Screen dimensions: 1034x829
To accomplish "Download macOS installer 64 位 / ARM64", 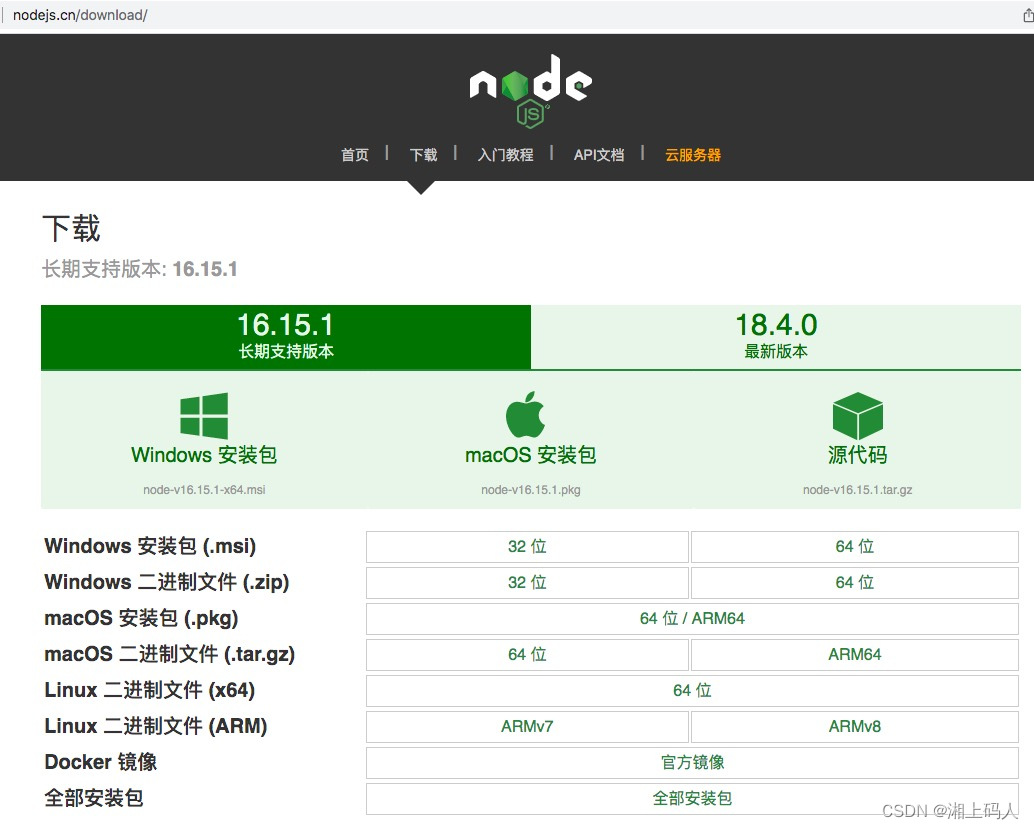I will pos(692,619).
